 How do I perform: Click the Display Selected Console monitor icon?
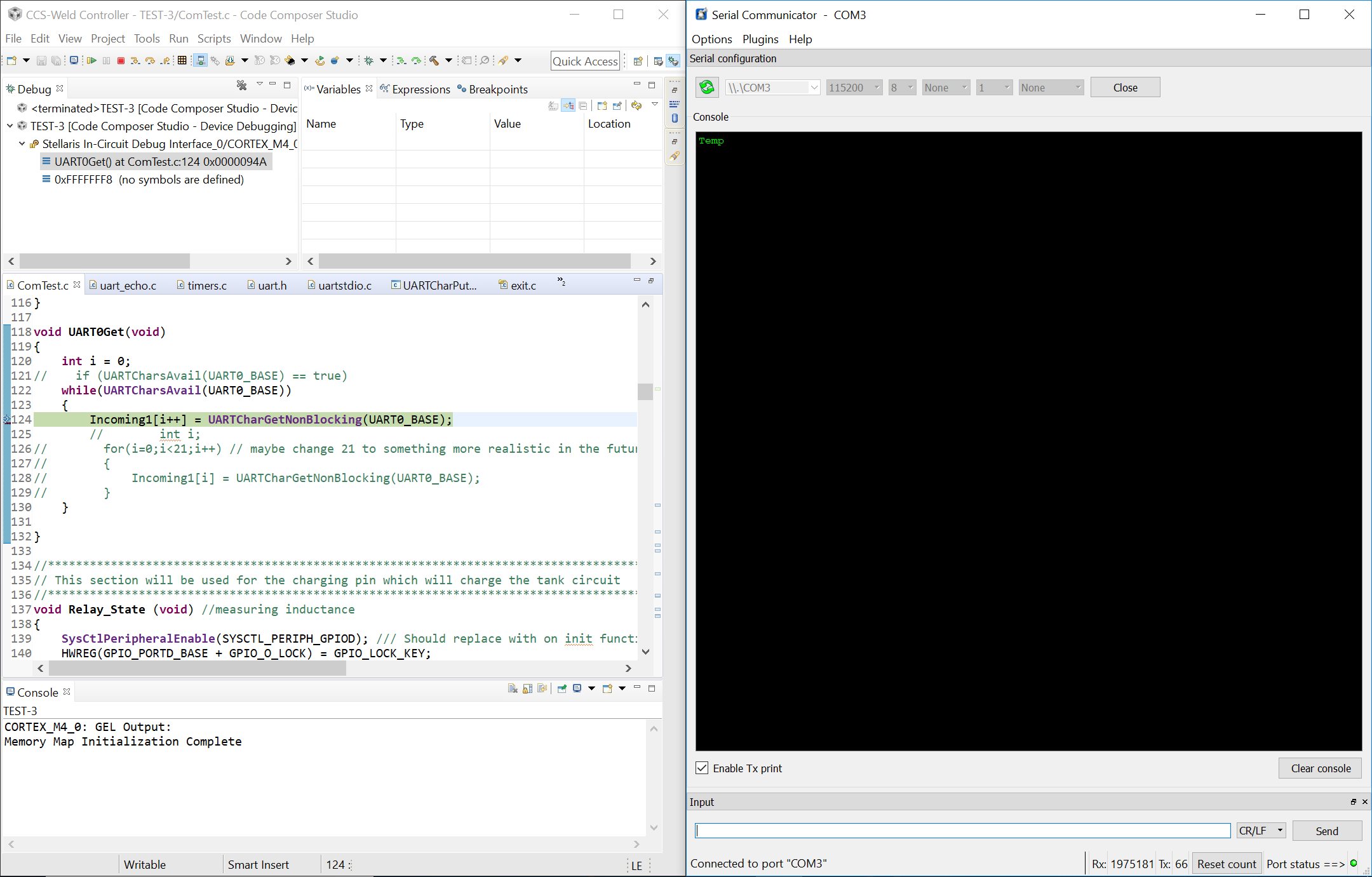click(577, 688)
